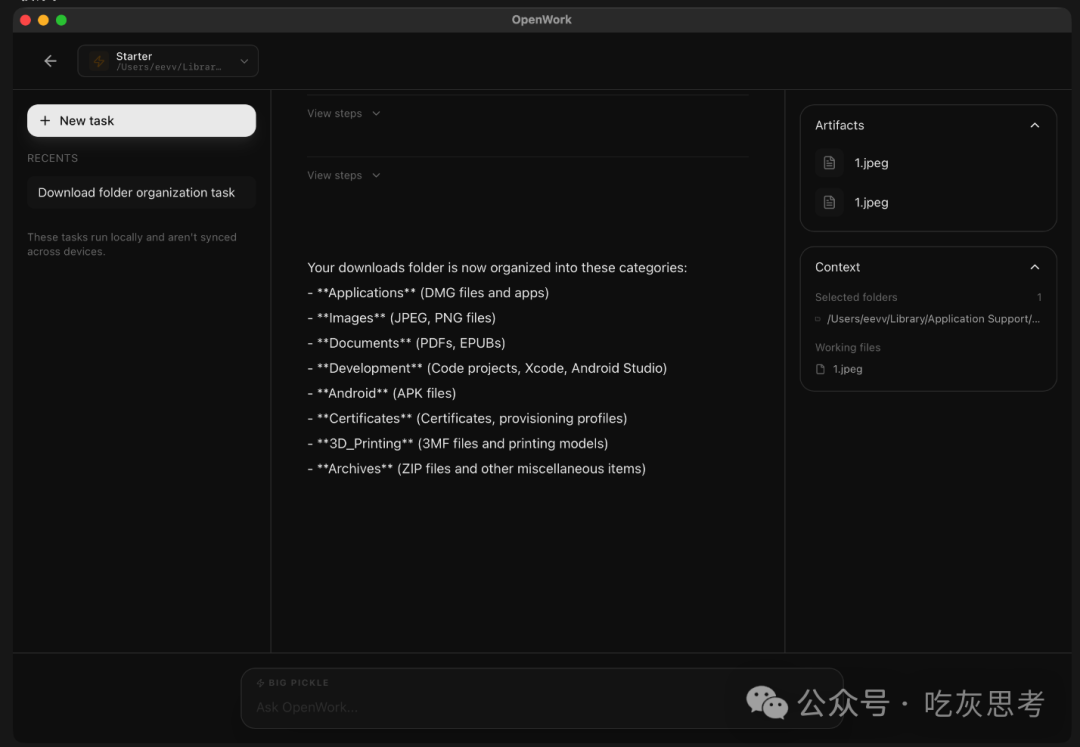
Task: Click the RECENTS section label
Action: tap(52, 158)
